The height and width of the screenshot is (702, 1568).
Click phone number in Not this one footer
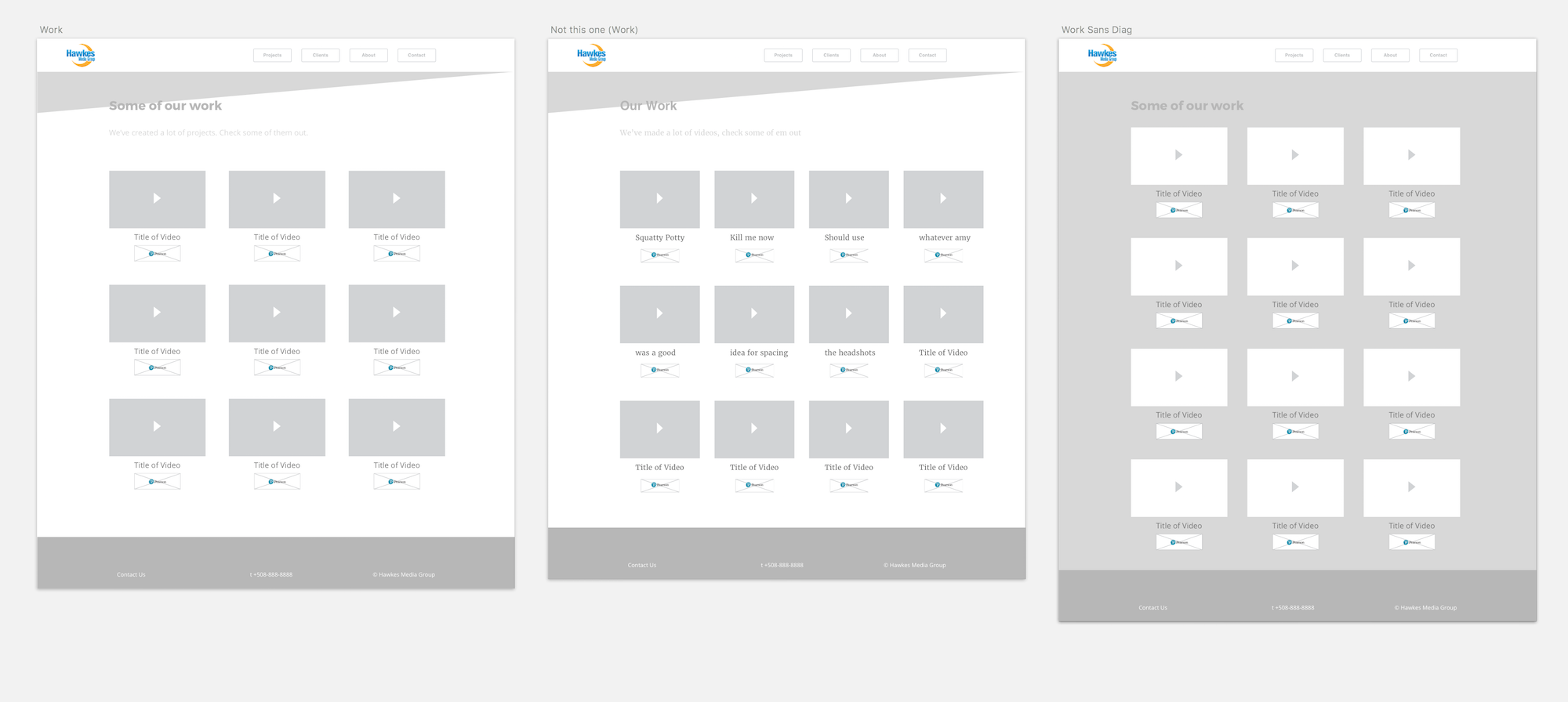782,565
